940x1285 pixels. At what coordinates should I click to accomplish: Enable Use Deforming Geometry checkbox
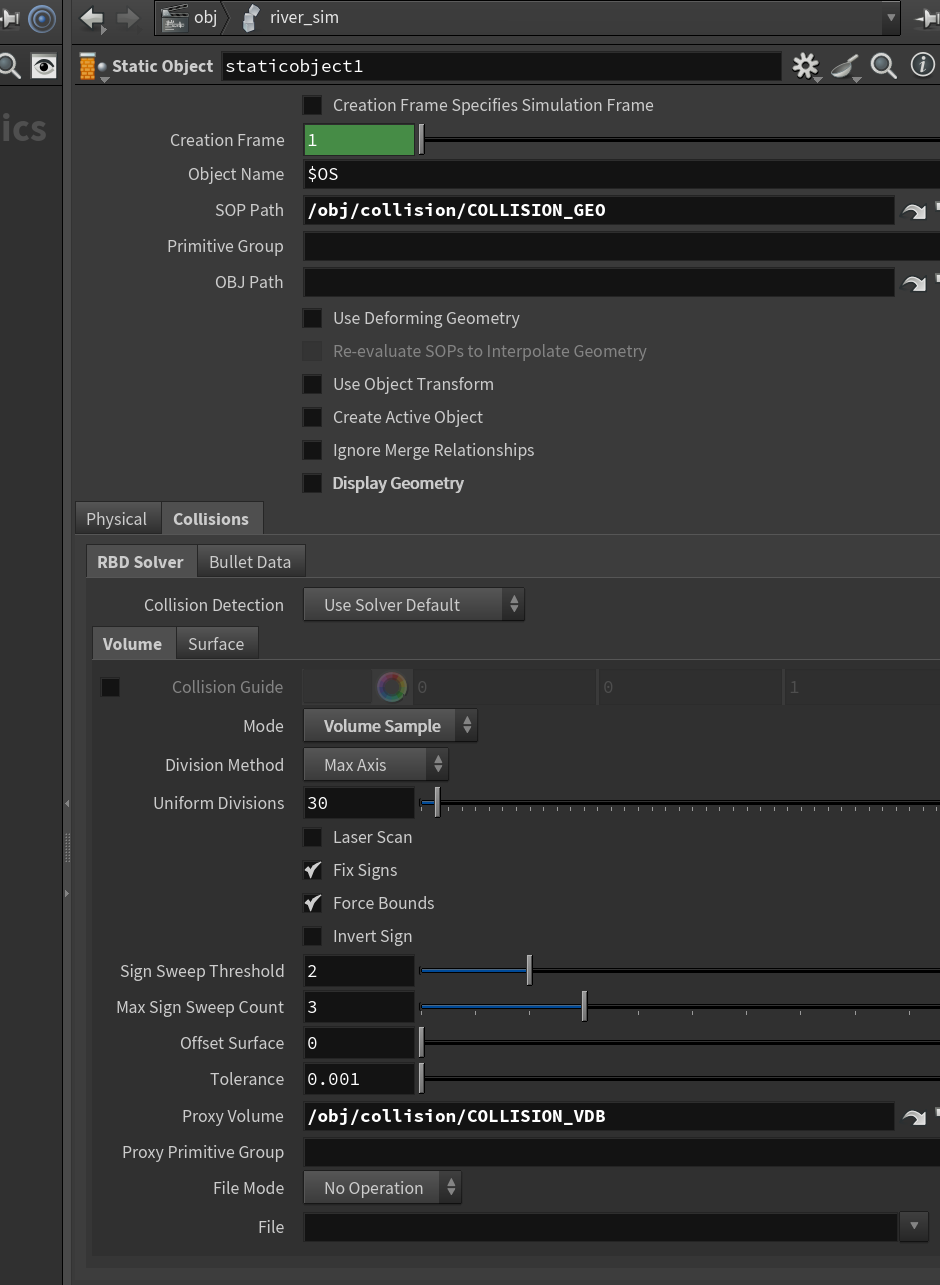click(x=313, y=318)
